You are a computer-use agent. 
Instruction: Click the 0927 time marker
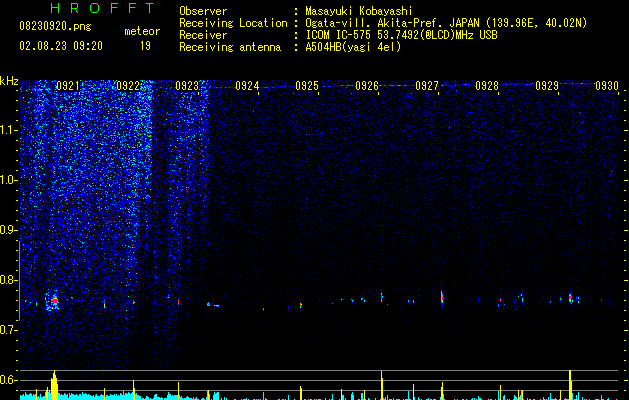tap(427, 85)
